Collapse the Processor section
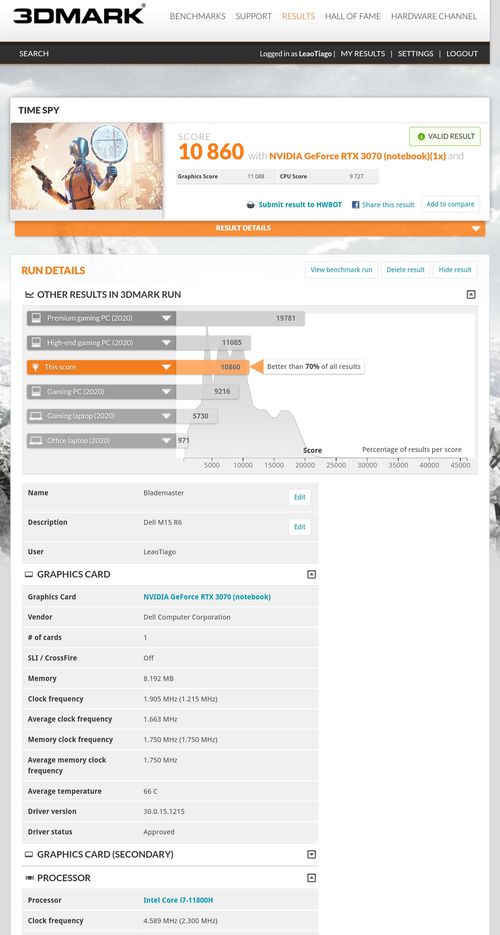The image size is (500, 935). click(x=311, y=878)
